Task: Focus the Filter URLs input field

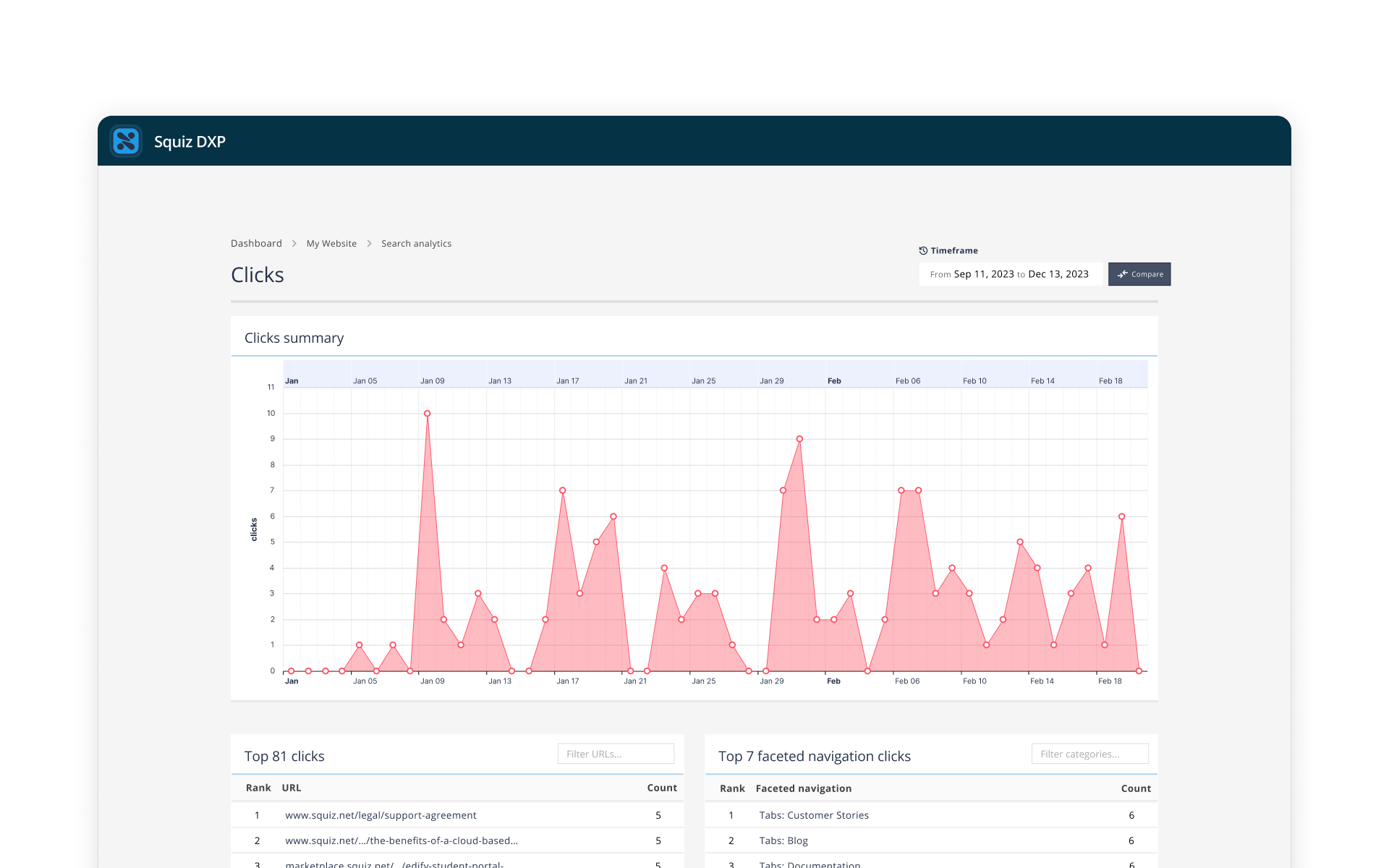Action: 616,754
